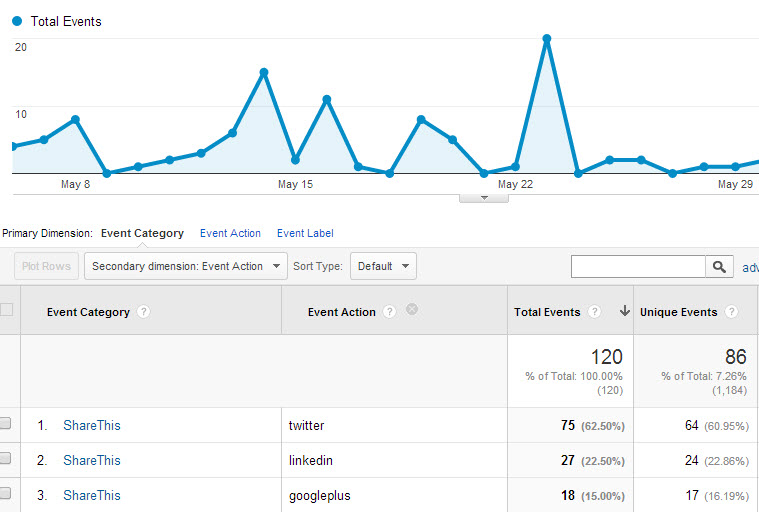Click help icon next to Unique Events
Viewport: 759px width, 512px height.
point(732,312)
